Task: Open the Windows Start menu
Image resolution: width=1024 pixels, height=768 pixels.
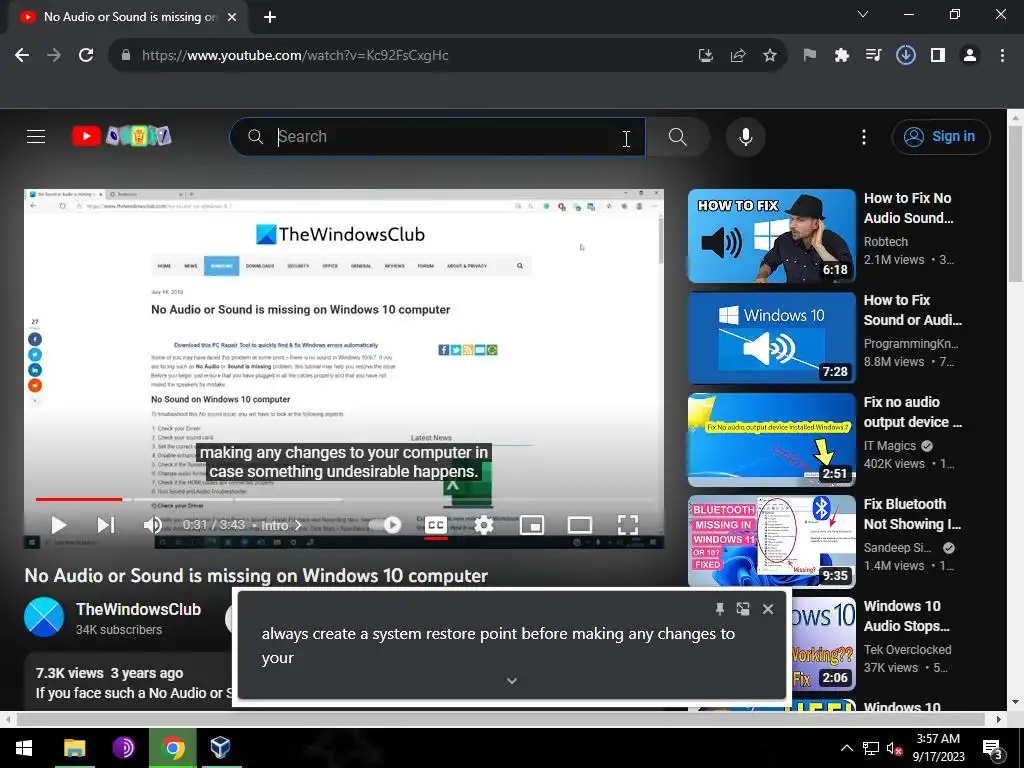Action: pos(24,748)
